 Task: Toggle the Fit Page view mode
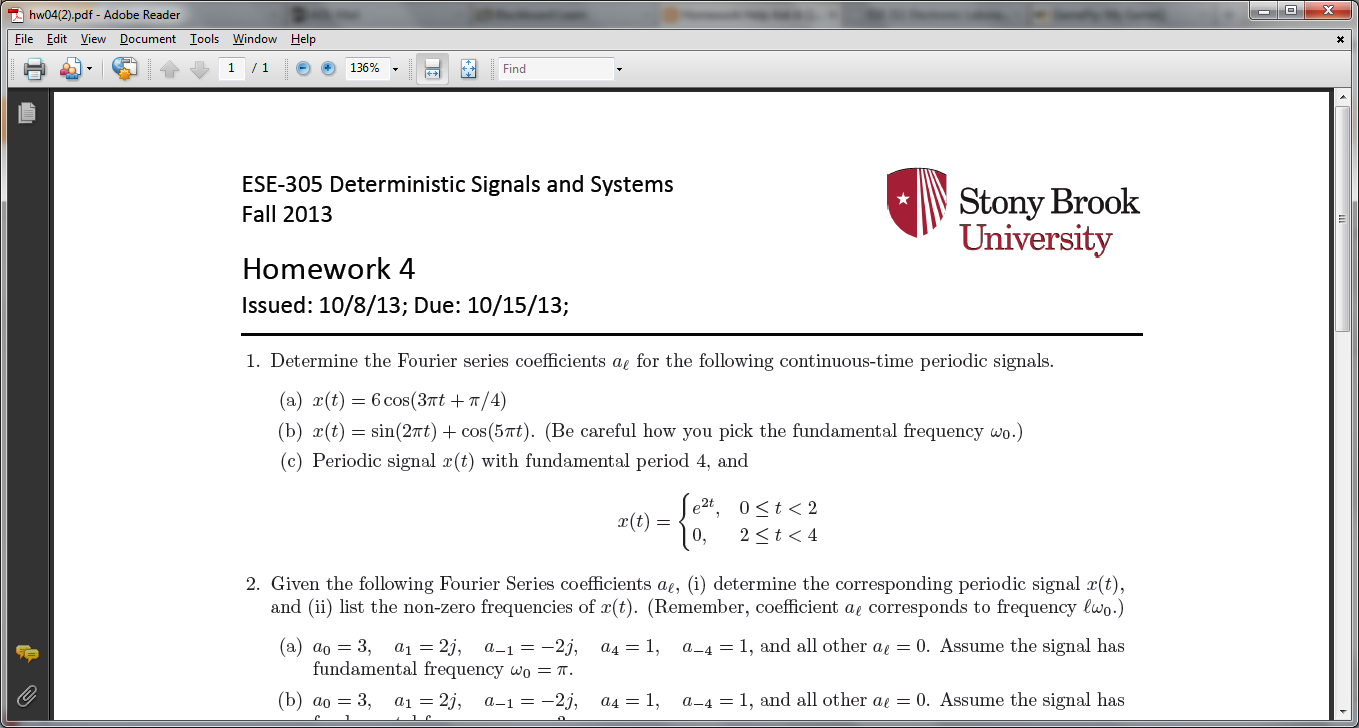470,69
